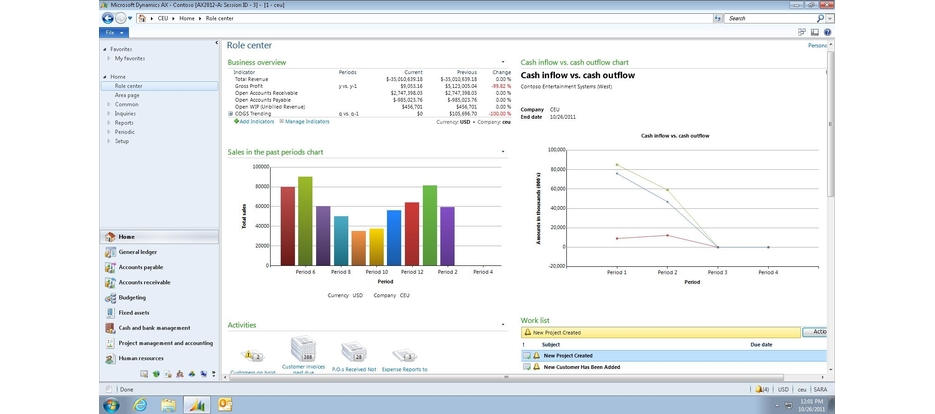Image resolution: width=935 pixels, height=414 pixels.
Task: Click the Add Indicators link
Action: [253, 121]
